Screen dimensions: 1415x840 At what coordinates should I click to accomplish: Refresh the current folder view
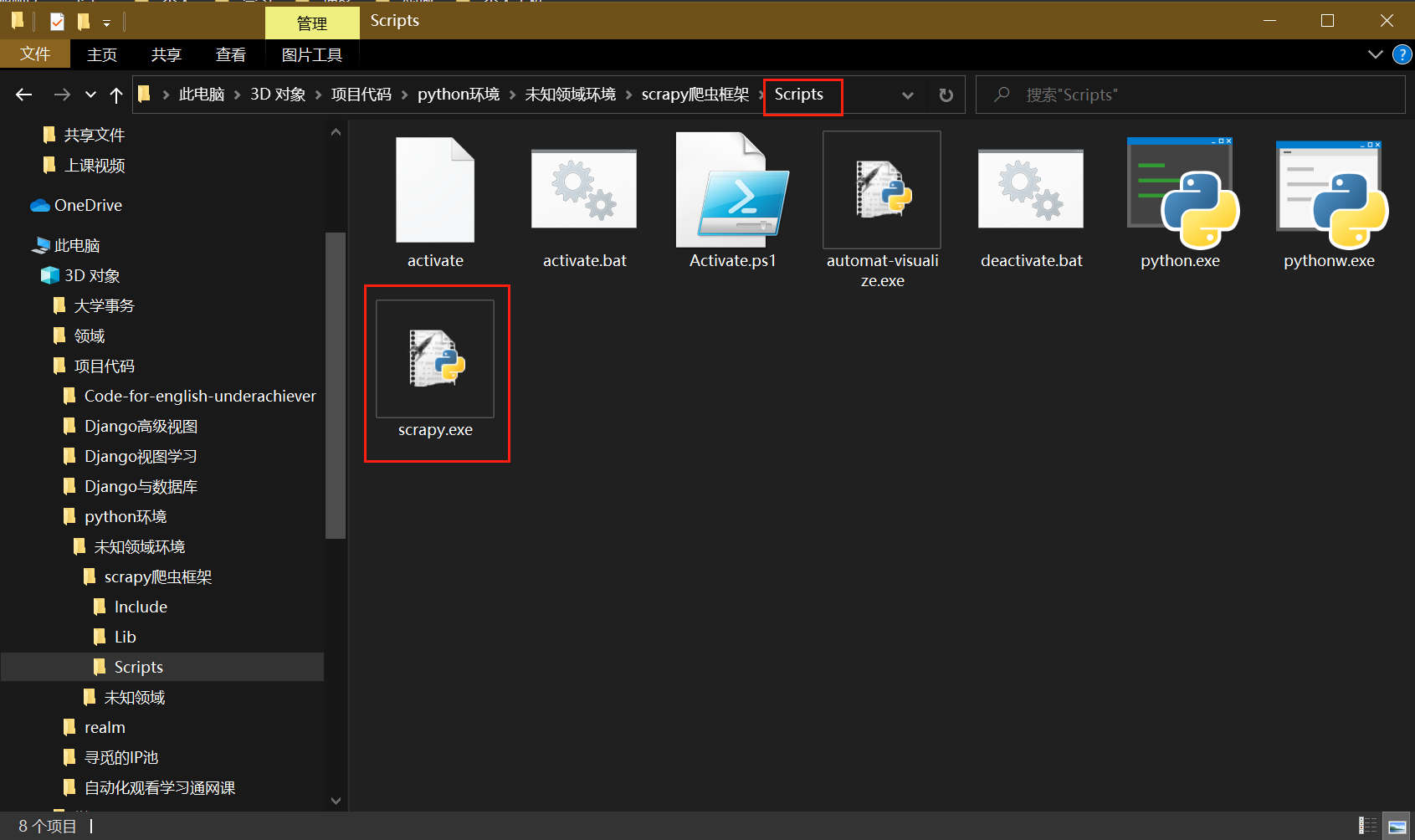click(x=946, y=95)
